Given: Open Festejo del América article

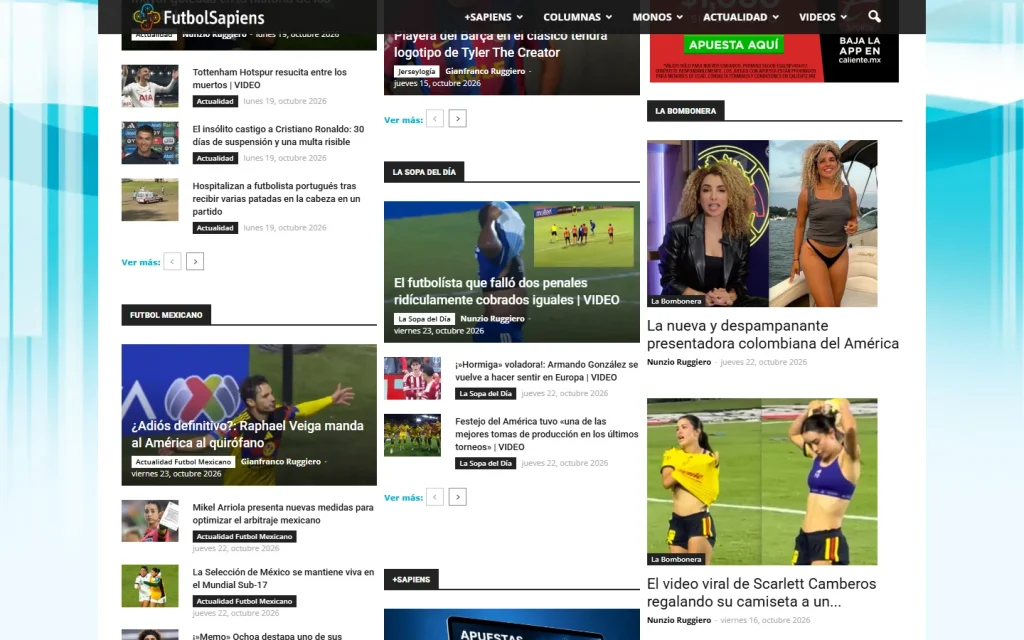Looking at the screenshot, I should click(546, 434).
